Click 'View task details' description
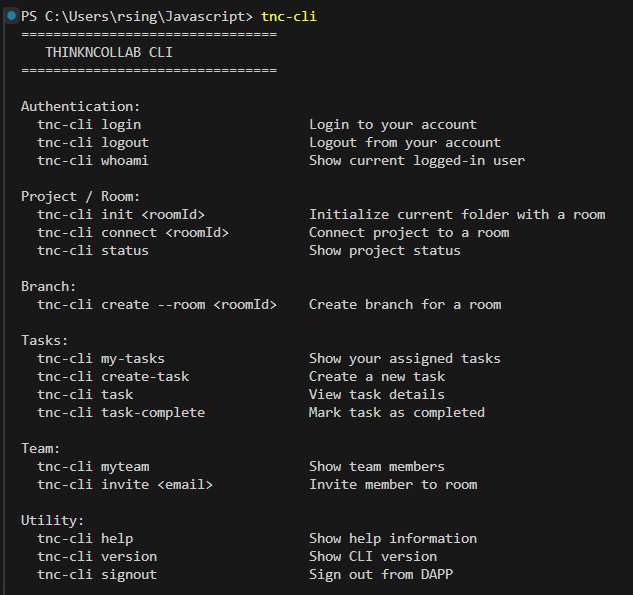633x595 pixels. click(377, 395)
